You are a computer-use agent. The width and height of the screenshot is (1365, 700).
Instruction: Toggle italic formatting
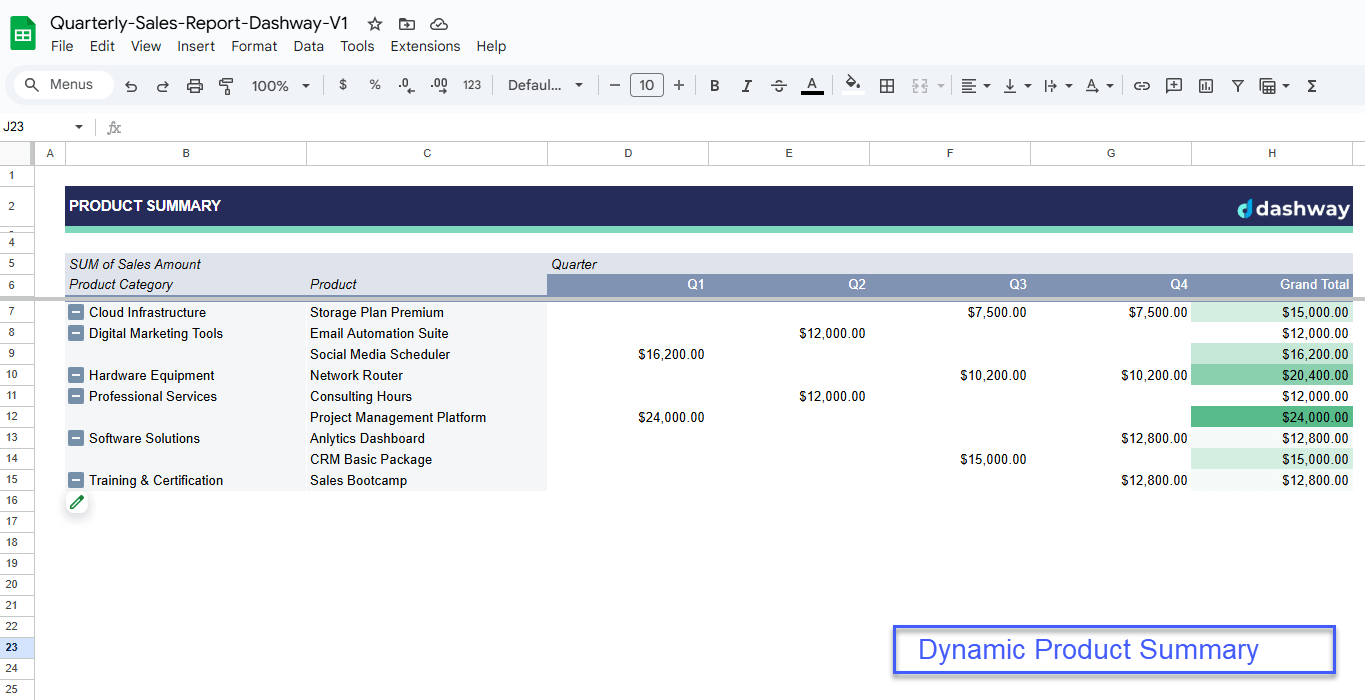[747, 86]
